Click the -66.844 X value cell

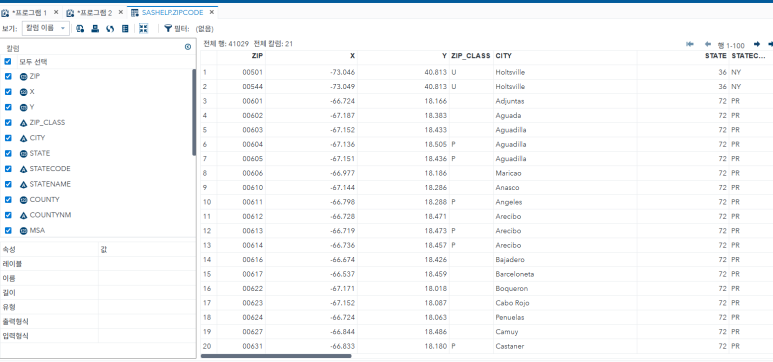pos(312,331)
